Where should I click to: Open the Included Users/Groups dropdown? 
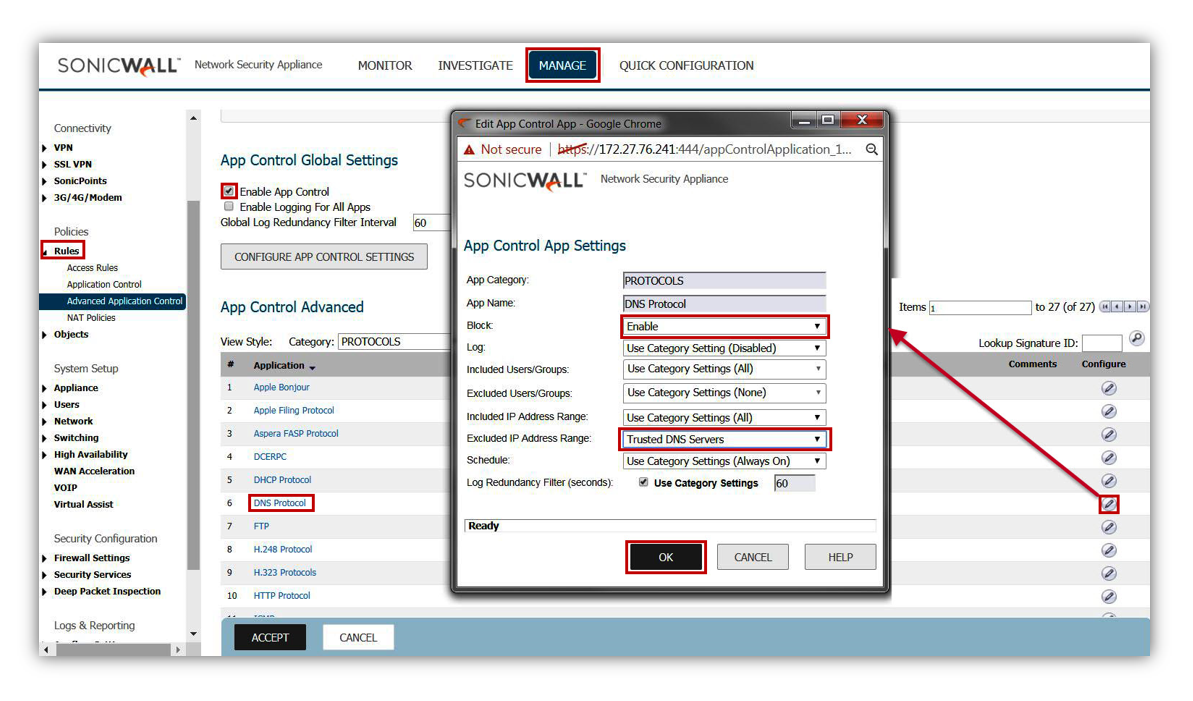coord(724,369)
